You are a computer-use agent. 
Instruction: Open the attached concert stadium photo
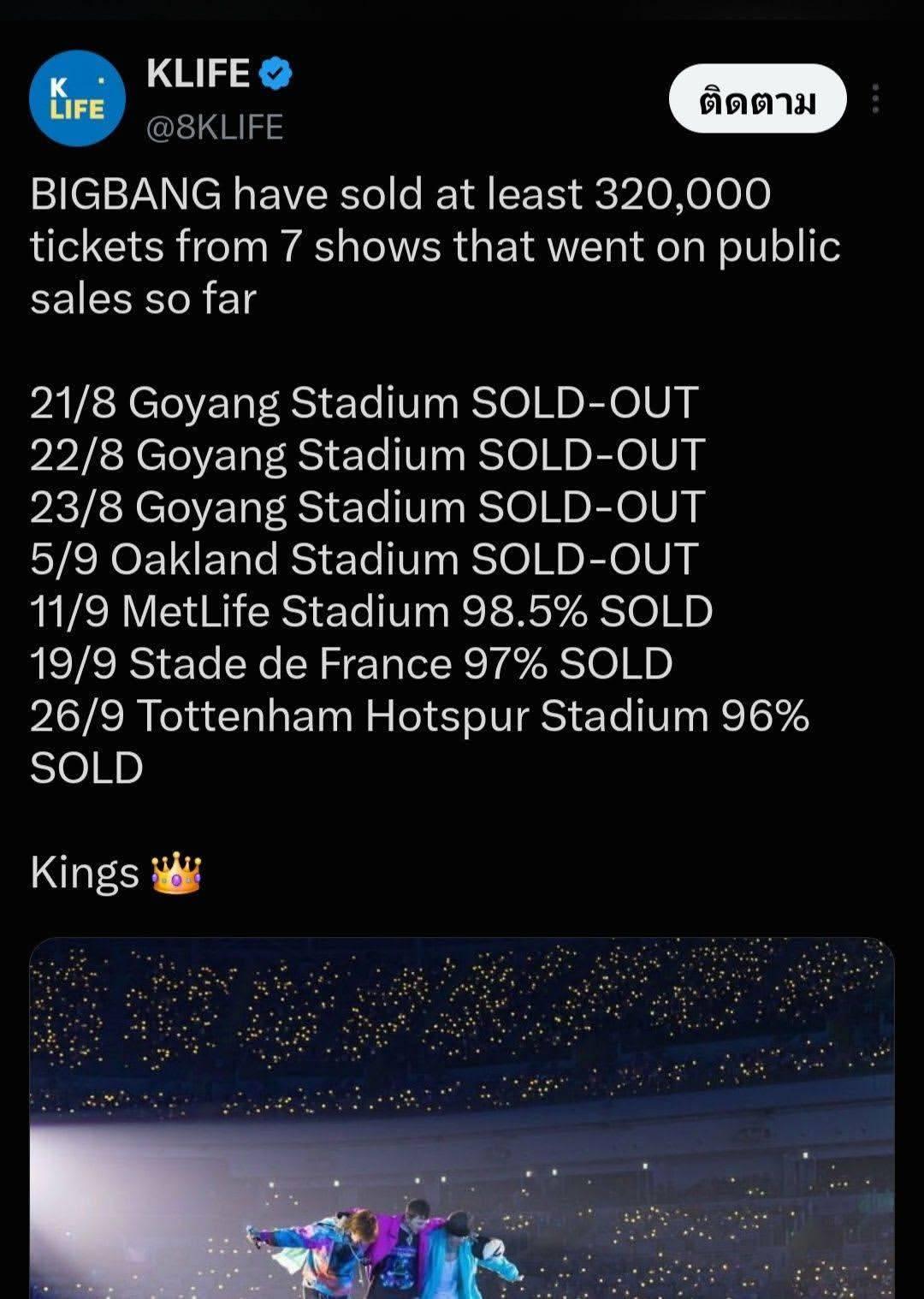462,1118
